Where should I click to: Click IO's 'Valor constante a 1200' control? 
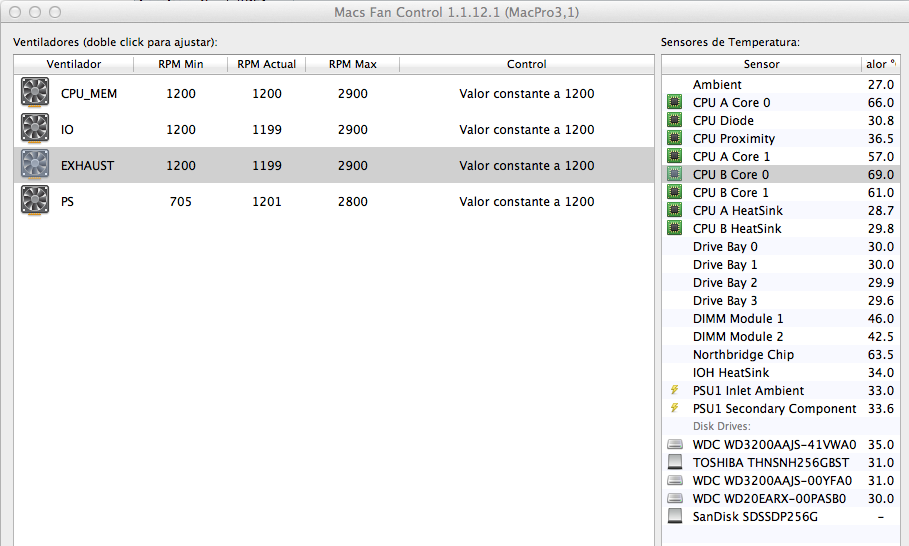[526, 129]
